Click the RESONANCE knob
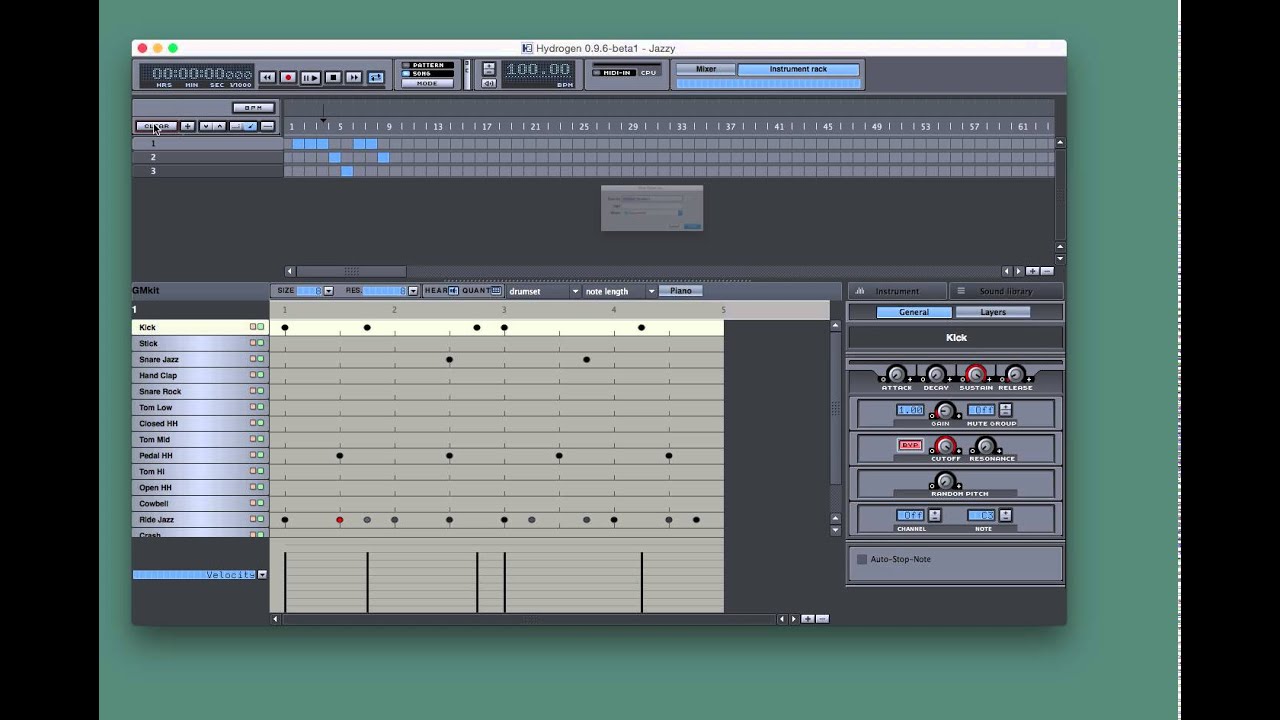Screen dimensions: 1280x720 [986, 446]
